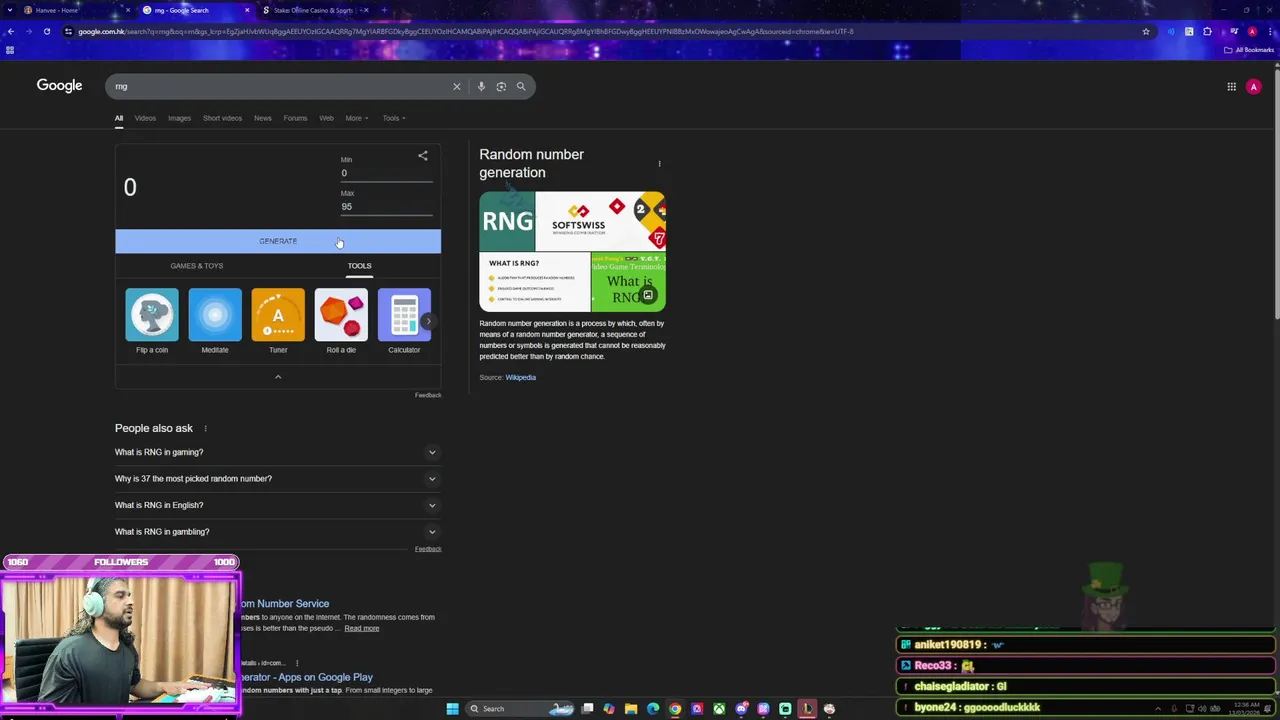Open Google Lens image search
Viewport: 1280px width, 720px height.
[x=501, y=86]
